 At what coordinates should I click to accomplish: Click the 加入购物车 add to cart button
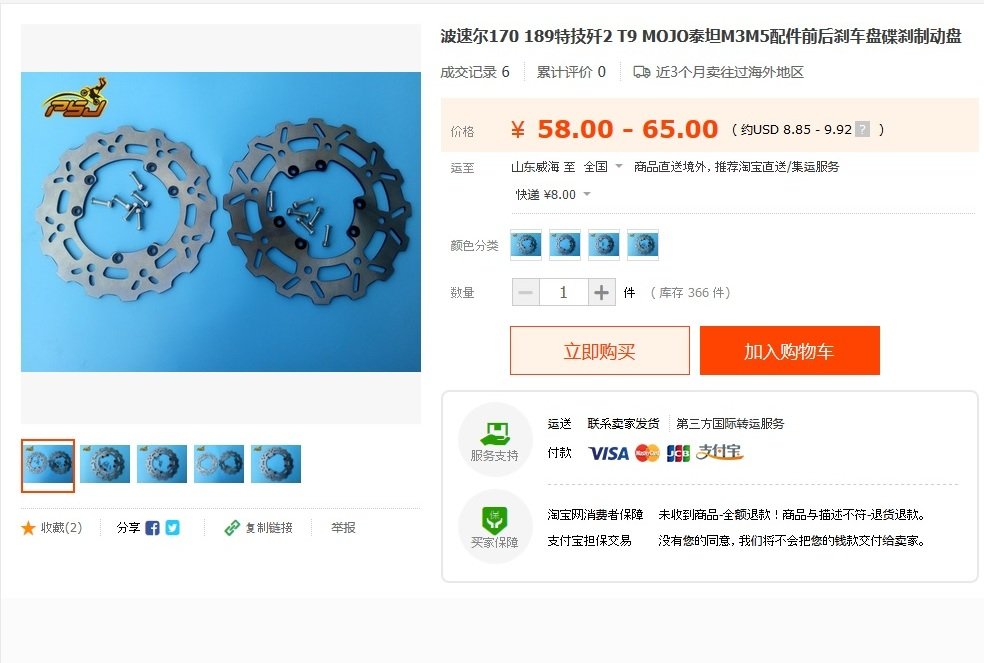pos(789,351)
